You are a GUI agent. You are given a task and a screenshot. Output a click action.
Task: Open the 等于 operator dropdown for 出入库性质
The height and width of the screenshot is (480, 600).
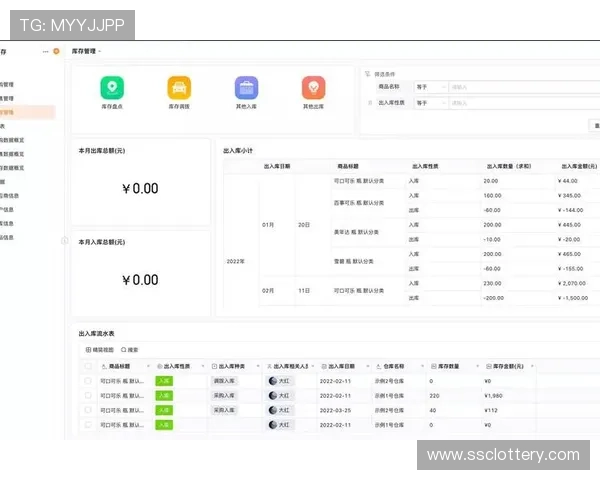430,103
